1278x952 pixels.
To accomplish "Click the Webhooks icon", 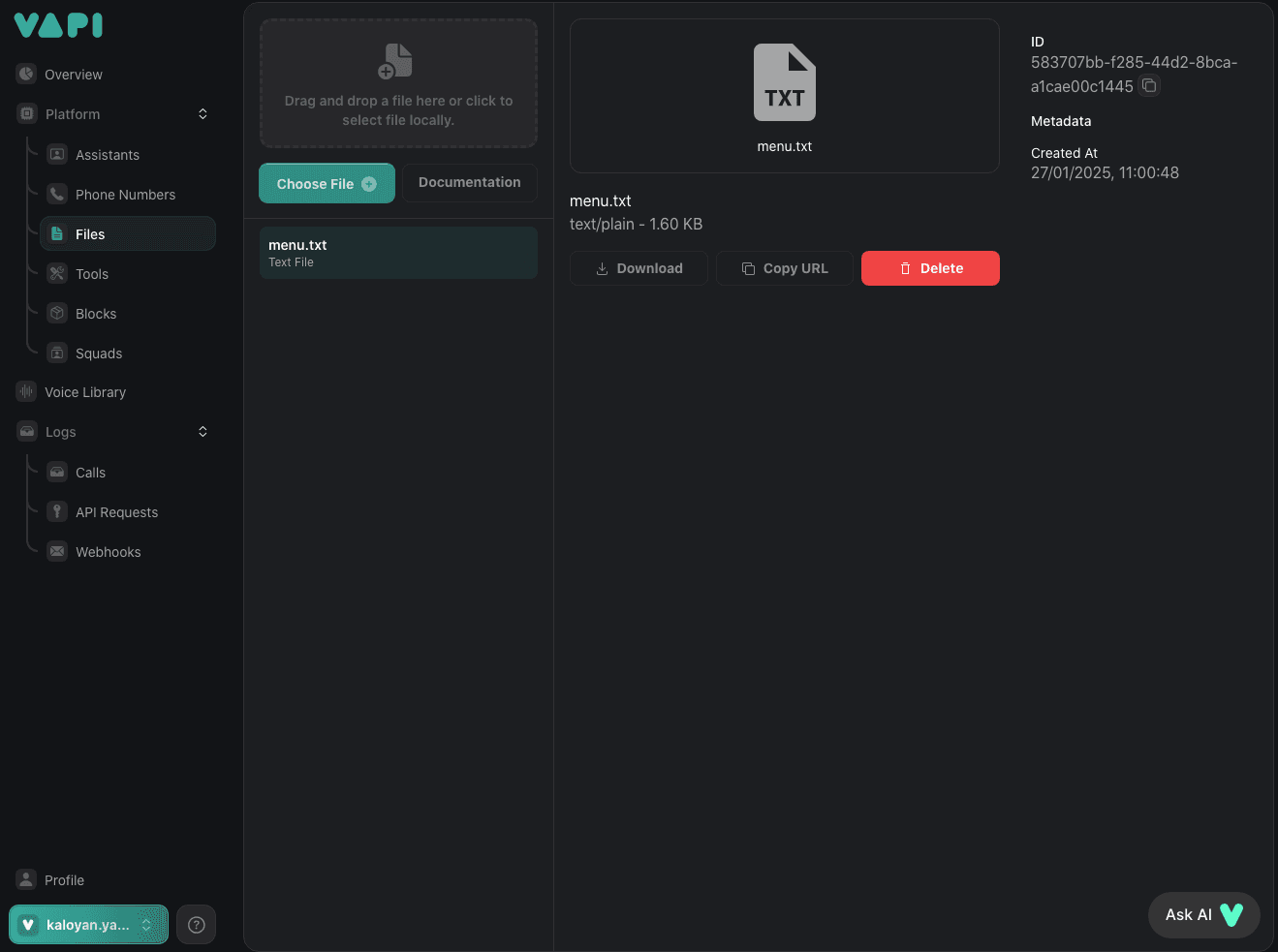I will (x=57, y=552).
